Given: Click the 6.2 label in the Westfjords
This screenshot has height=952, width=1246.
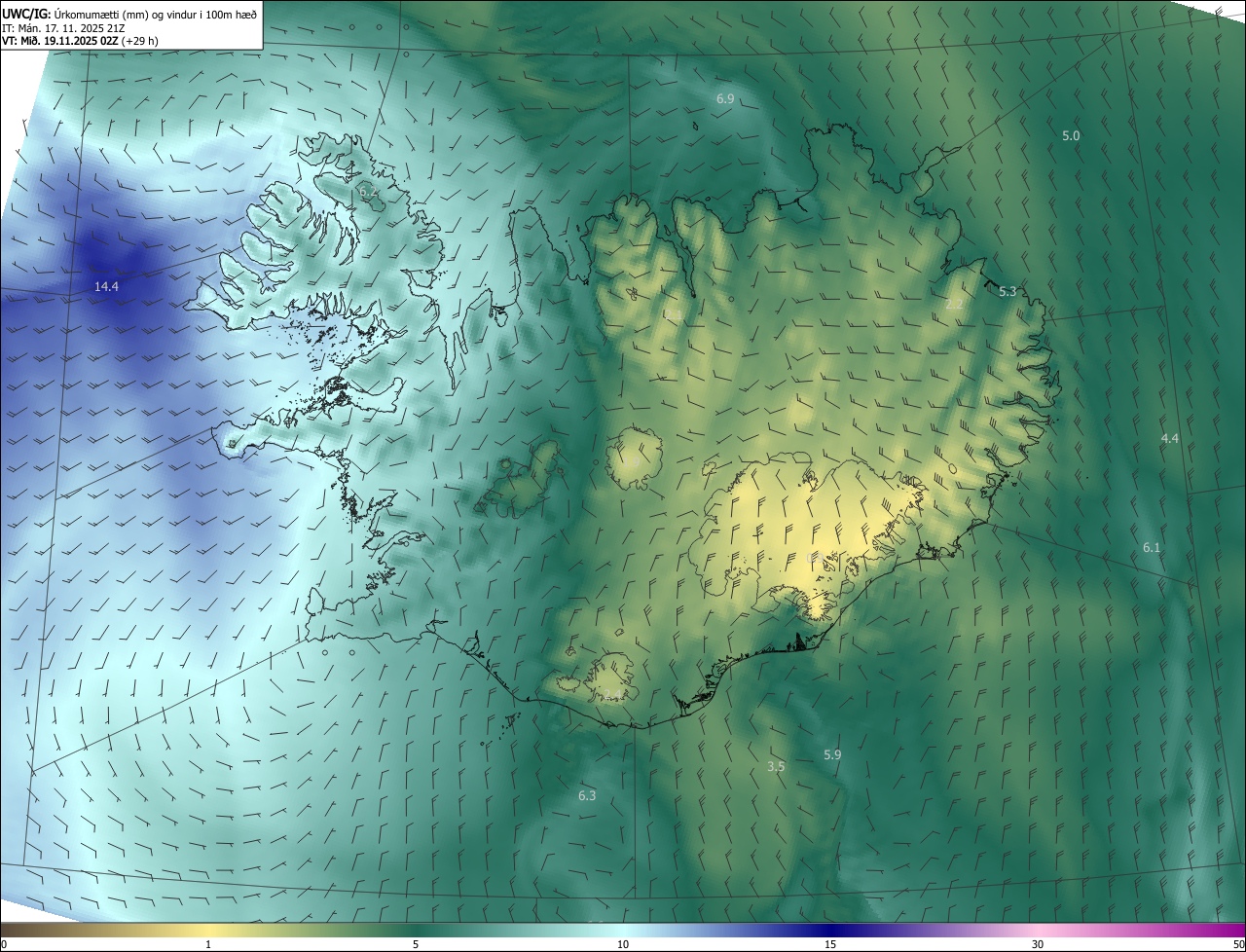Looking at the screenshot, I should [x=368, y=193].
